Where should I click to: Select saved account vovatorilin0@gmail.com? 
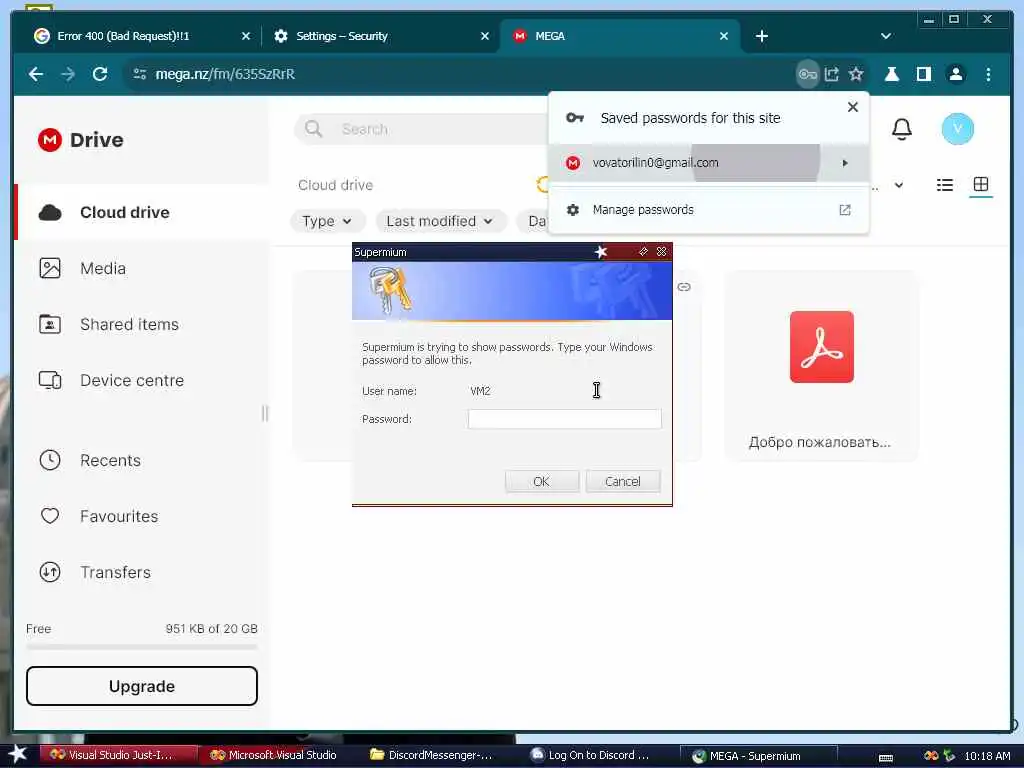click(709, 163)
